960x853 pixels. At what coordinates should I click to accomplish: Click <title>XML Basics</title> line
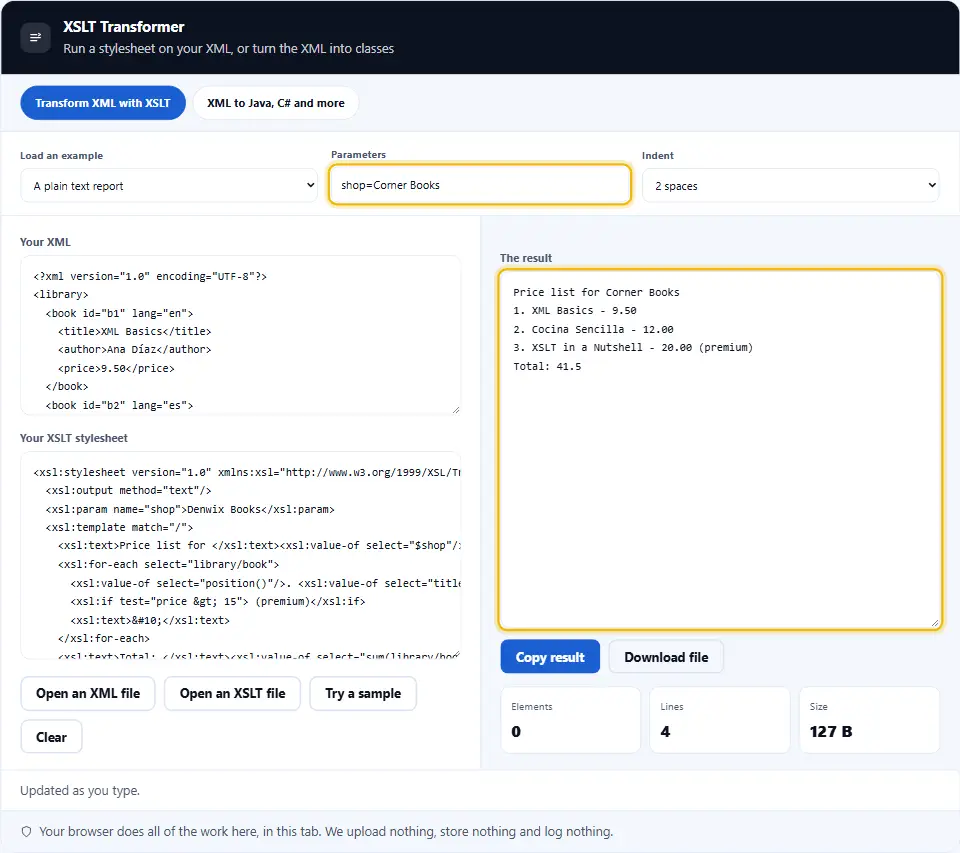tap(135, 331)
